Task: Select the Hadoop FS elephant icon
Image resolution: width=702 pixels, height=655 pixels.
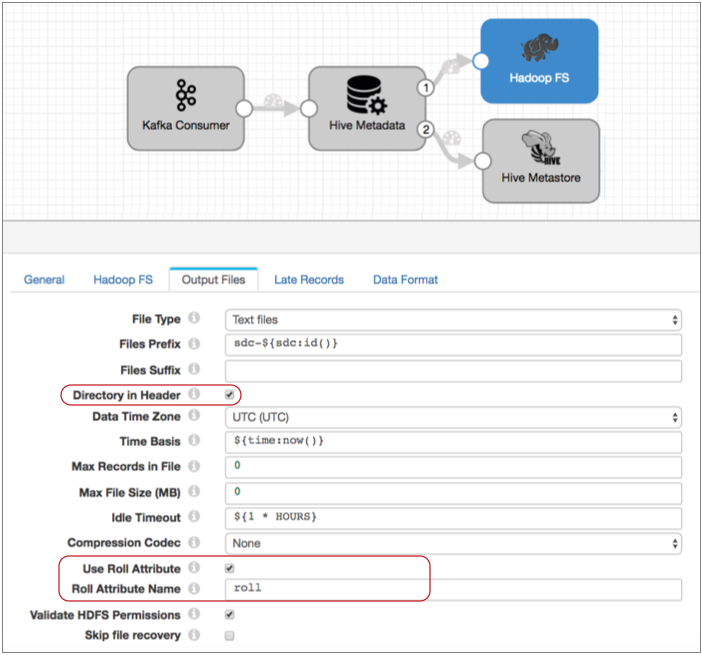Action: click(x=539, y=50)
